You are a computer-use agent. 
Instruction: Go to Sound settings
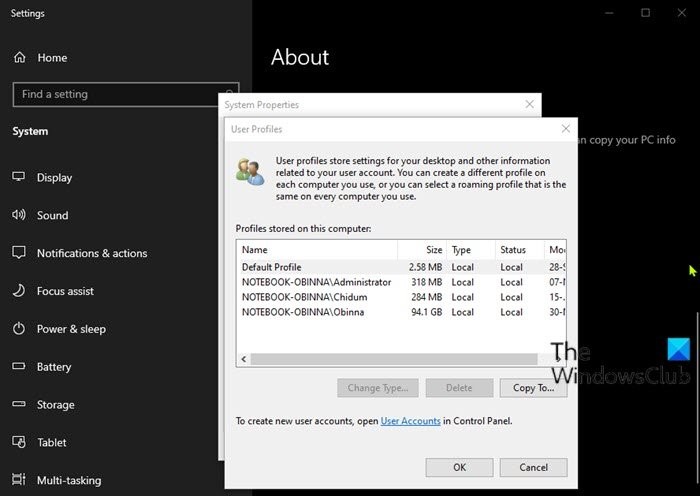click(x=53, y=215)
